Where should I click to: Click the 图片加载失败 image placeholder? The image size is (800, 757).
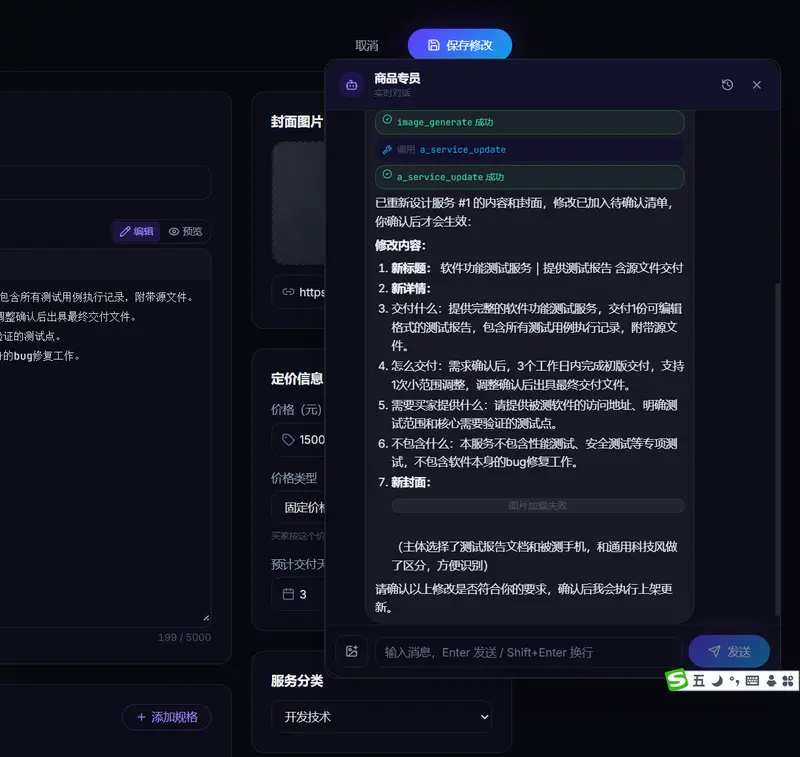point(538,506)
